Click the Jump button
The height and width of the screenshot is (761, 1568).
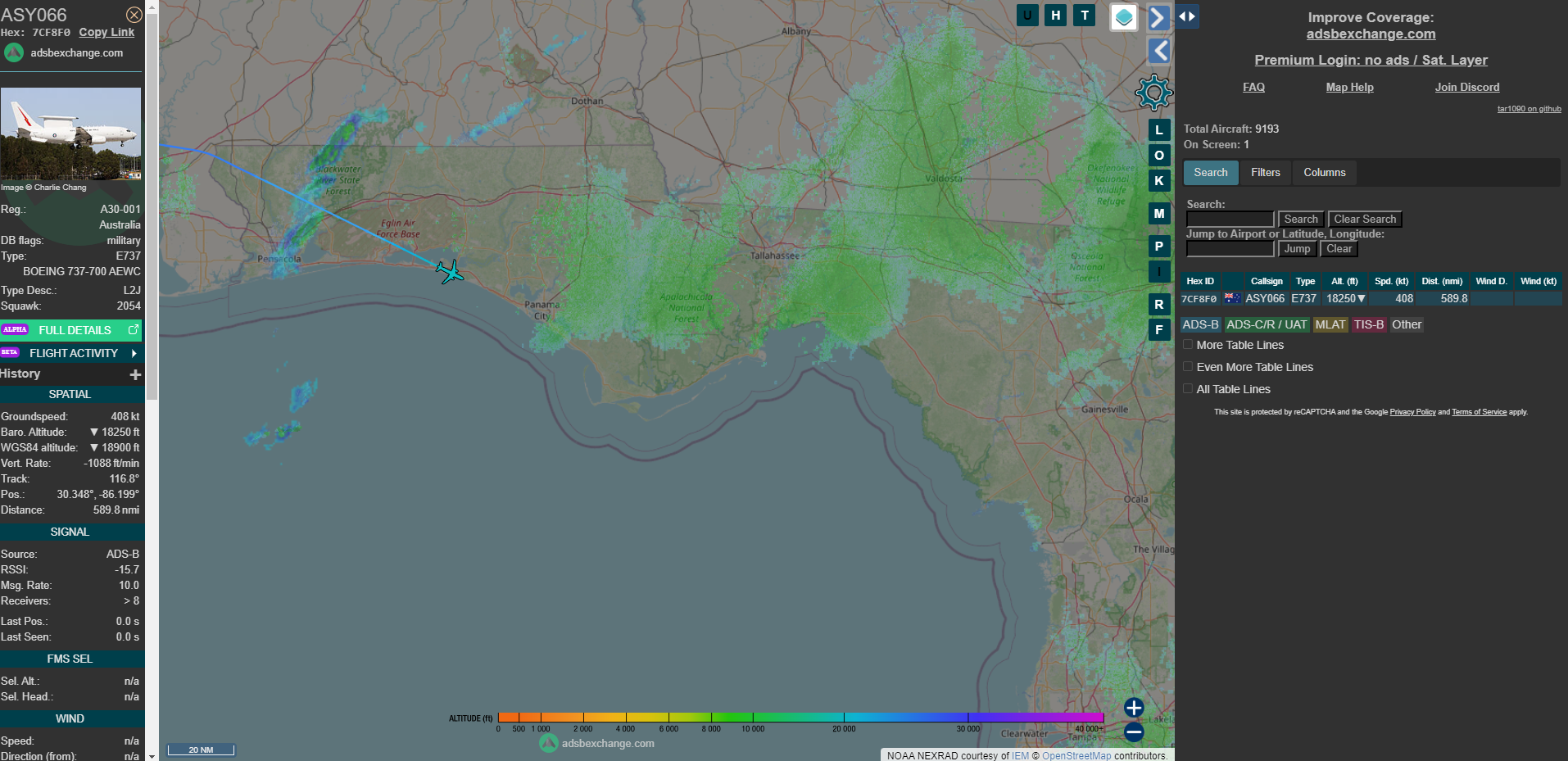pos(1297,249)
